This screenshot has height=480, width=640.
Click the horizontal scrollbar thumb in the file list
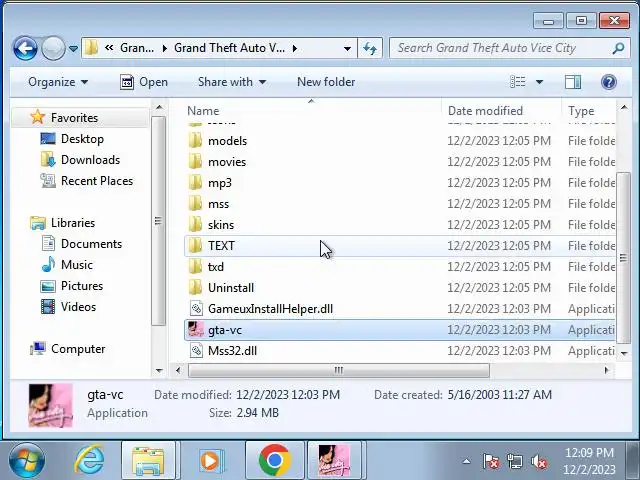pyautogui.click(x=338, y=371)
